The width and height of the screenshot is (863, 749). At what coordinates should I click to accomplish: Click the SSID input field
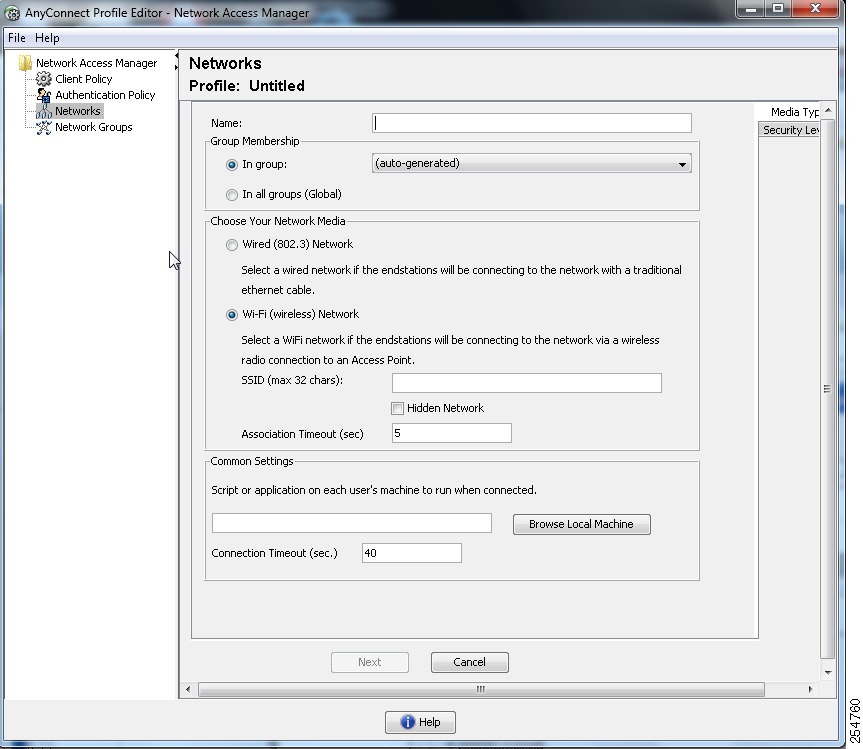[x=527, y=383]
